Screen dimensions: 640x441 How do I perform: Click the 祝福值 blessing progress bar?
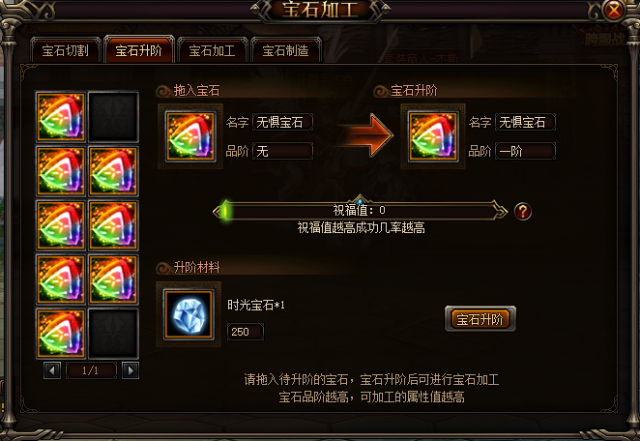coord(360,211)
